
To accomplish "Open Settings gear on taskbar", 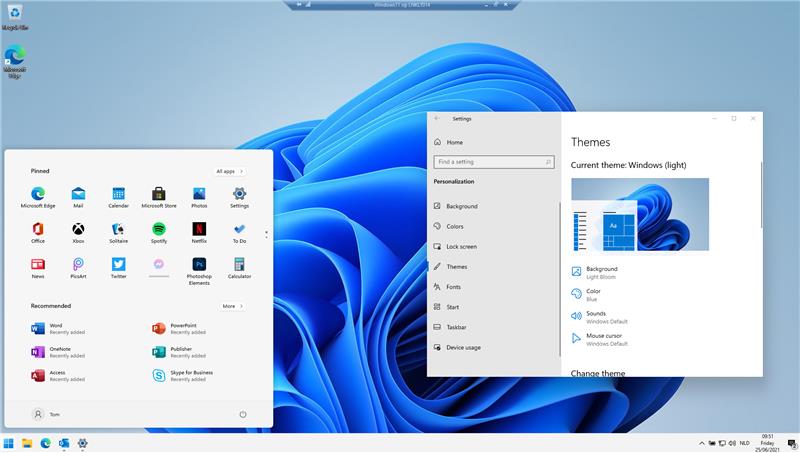I will [x=83, y=443].
